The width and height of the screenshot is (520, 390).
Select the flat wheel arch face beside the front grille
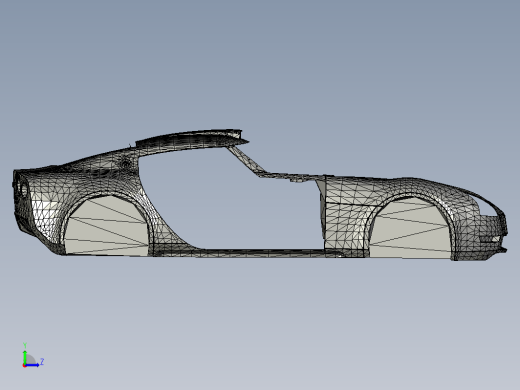(x=410, y=229)
